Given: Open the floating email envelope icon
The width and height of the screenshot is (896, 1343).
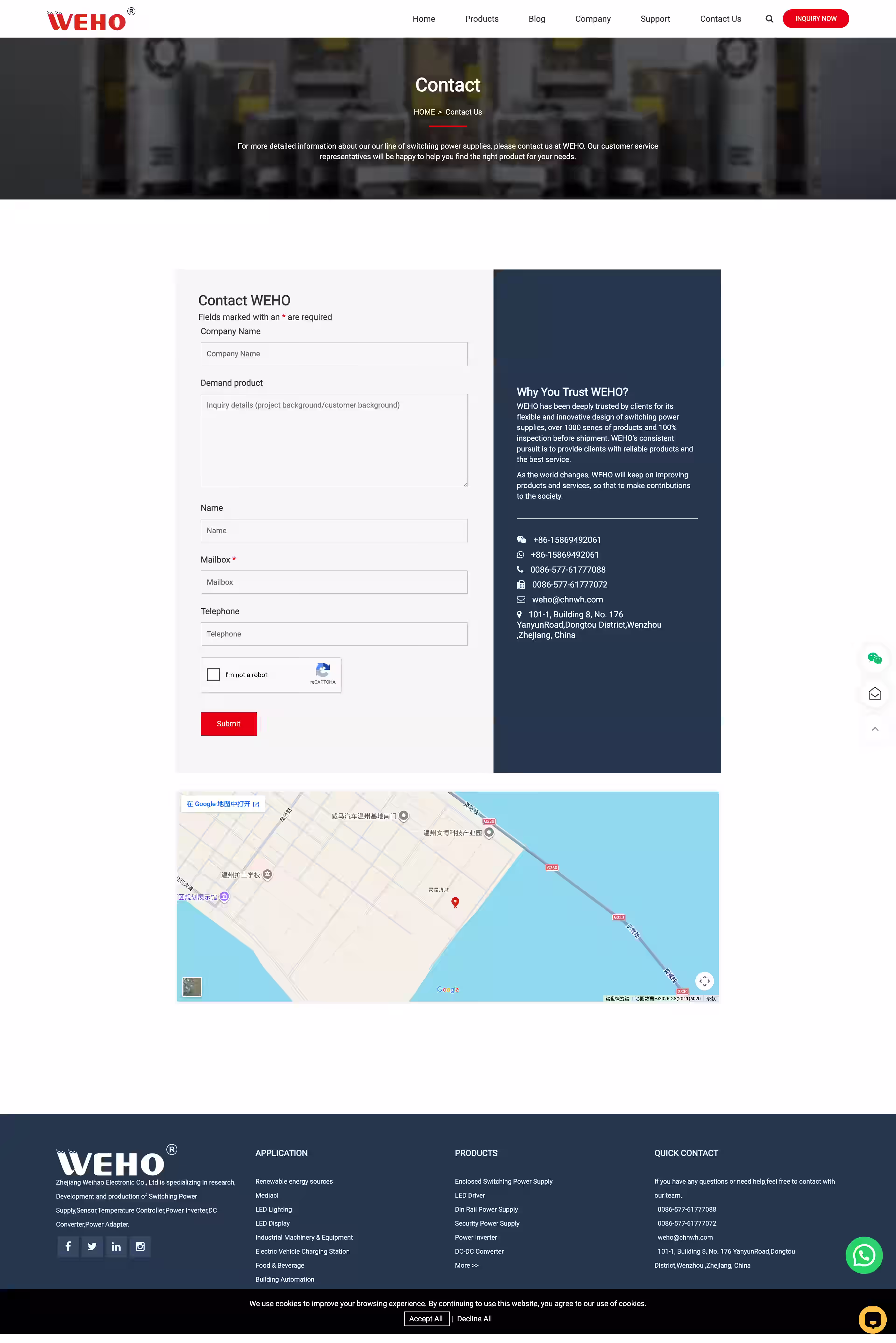Looking at the screenshot, I should pyautogui.click(x=874, y=693).
